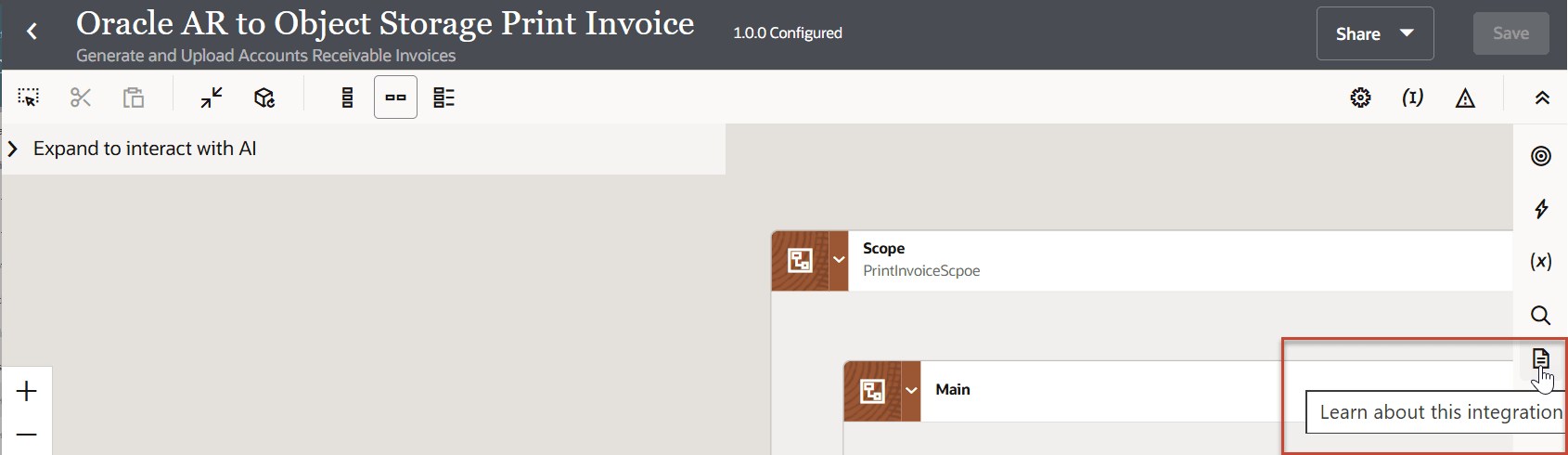
Task: Open the variables (x) sidebar icon
Action: 1541,262
